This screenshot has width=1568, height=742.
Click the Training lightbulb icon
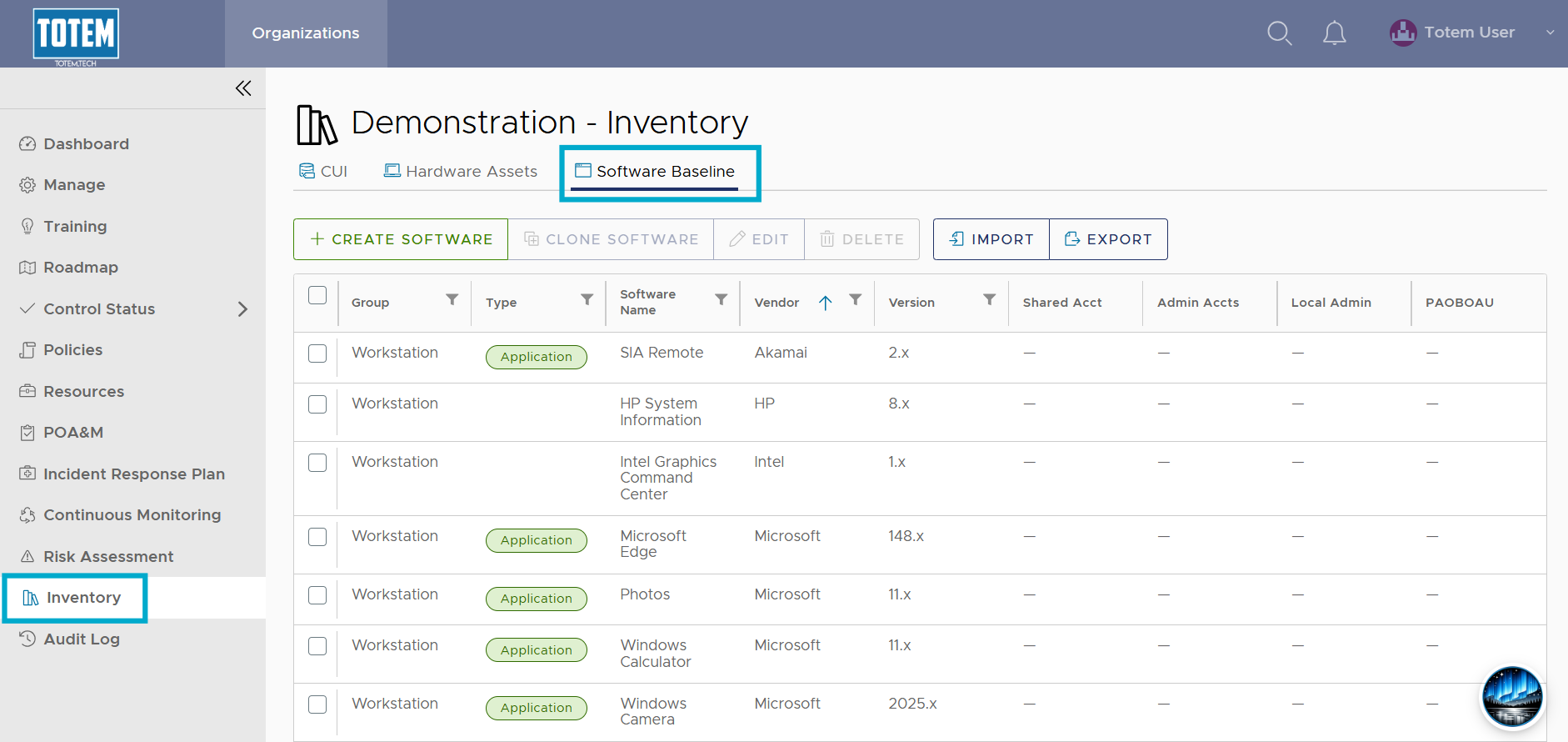[x=27, y=227]
